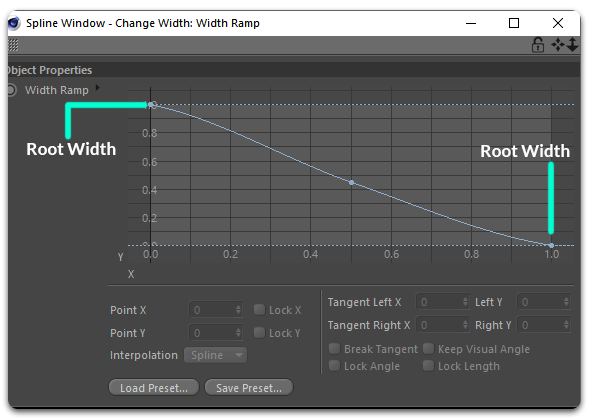Screen dimensions: 591x420
Task: Click the Tangent Left X stepper arrows
Action: [x=465, y=302]
